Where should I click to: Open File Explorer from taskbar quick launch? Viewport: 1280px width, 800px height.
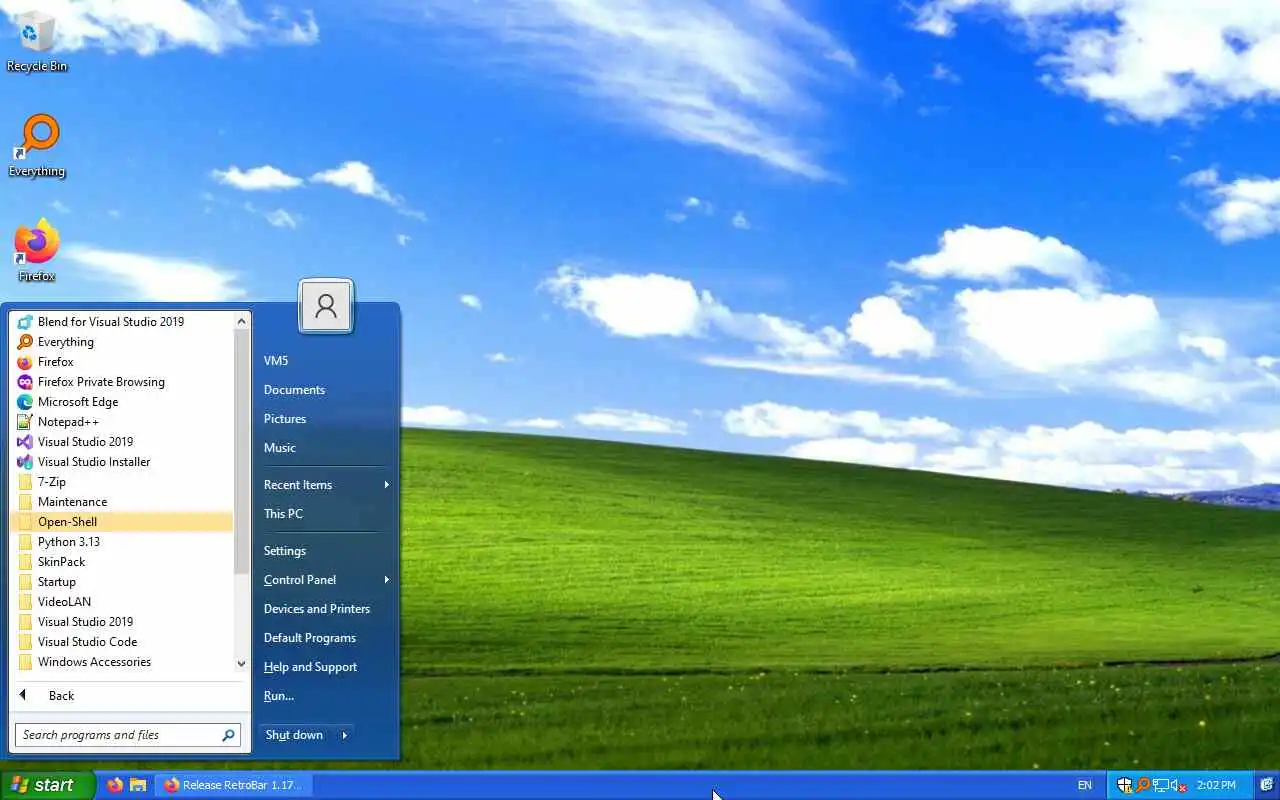click(138, 785)
